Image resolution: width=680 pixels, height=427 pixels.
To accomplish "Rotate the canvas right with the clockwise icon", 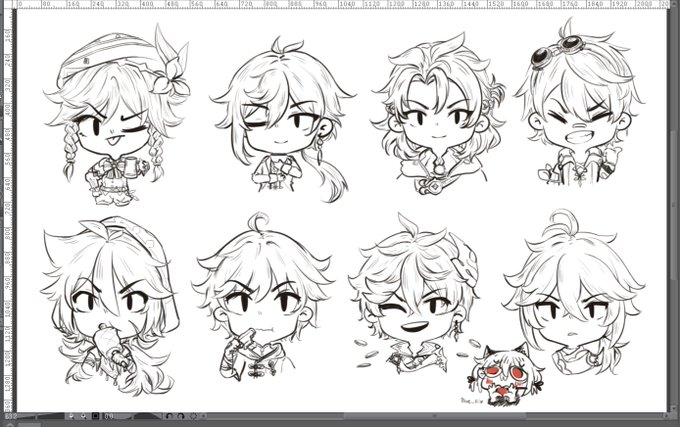I will coord(180,416).
